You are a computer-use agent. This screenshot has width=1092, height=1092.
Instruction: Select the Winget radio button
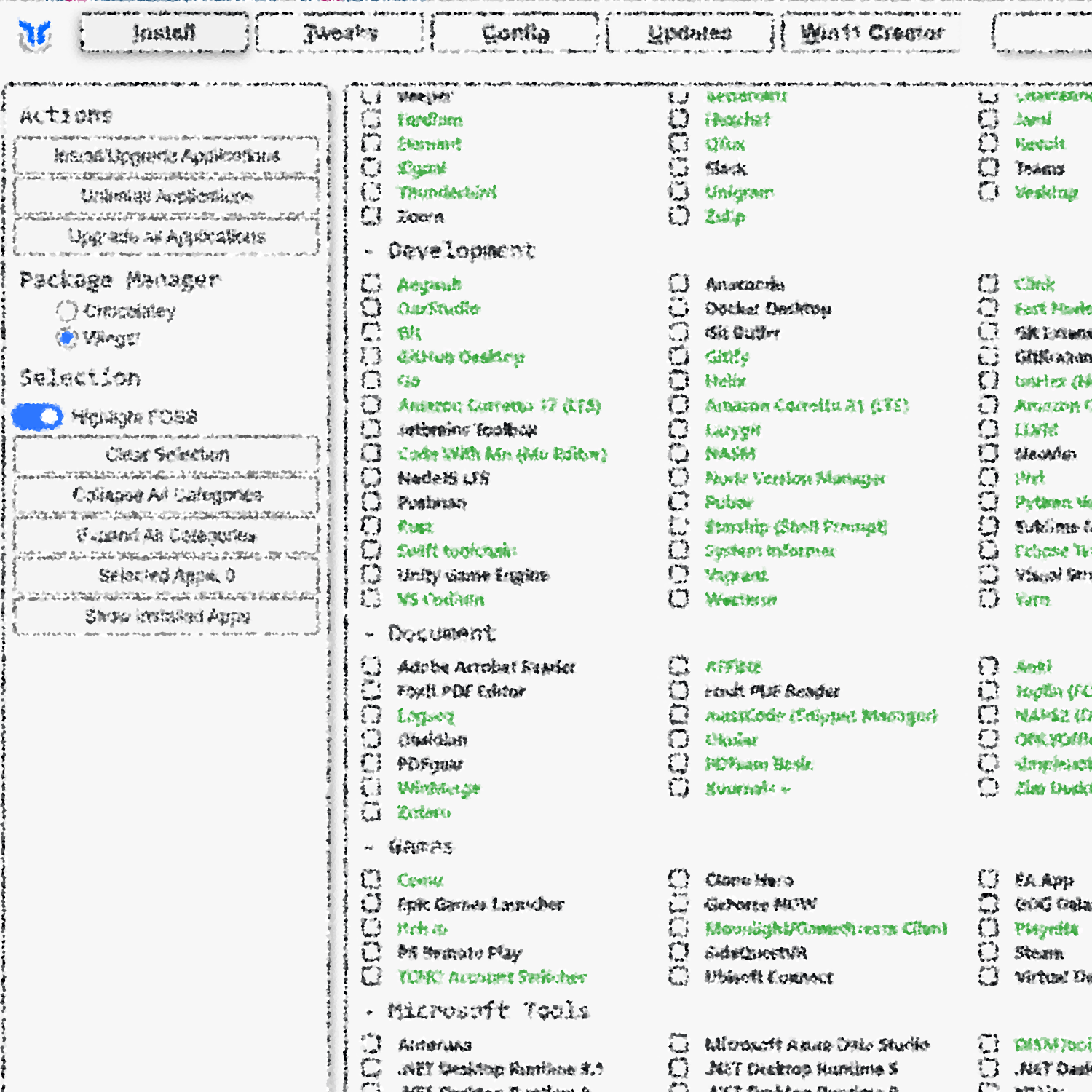click(x=67, y=338)
